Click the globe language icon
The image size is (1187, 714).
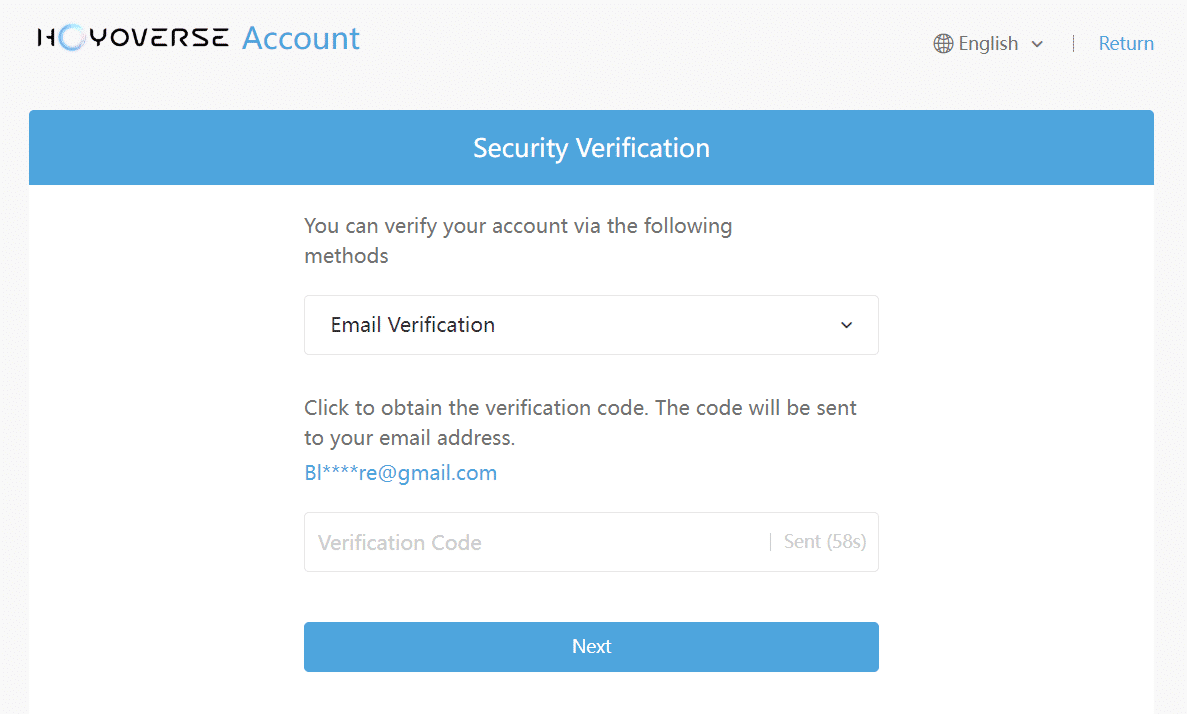pos(943,44)
